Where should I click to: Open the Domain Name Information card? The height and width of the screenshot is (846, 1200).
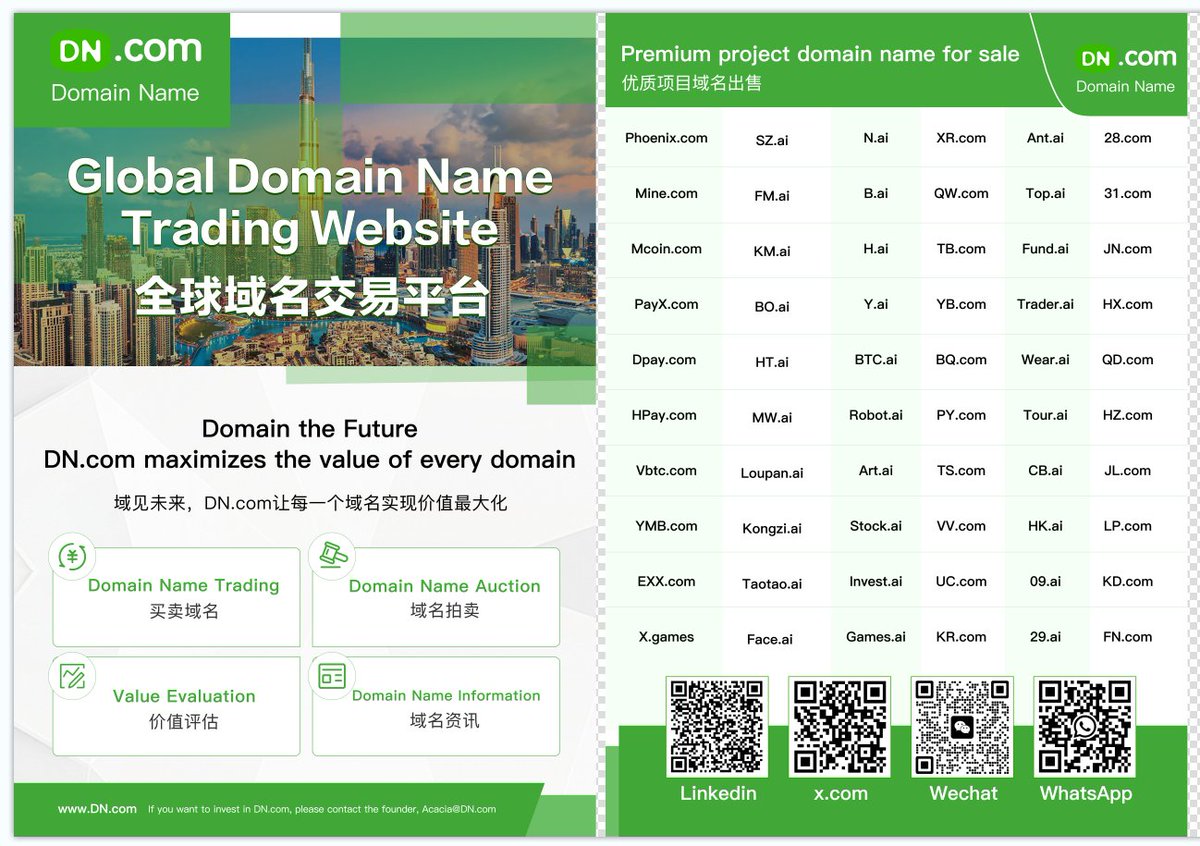click(436, 706)
